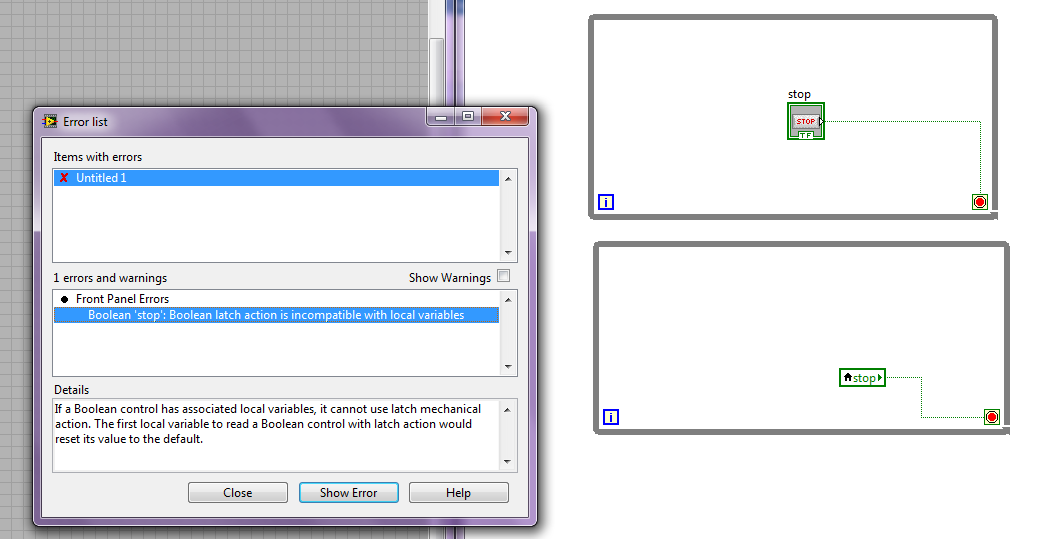
Task: Click the down arrow of Details scrollbar
Action: click(508, 462)
